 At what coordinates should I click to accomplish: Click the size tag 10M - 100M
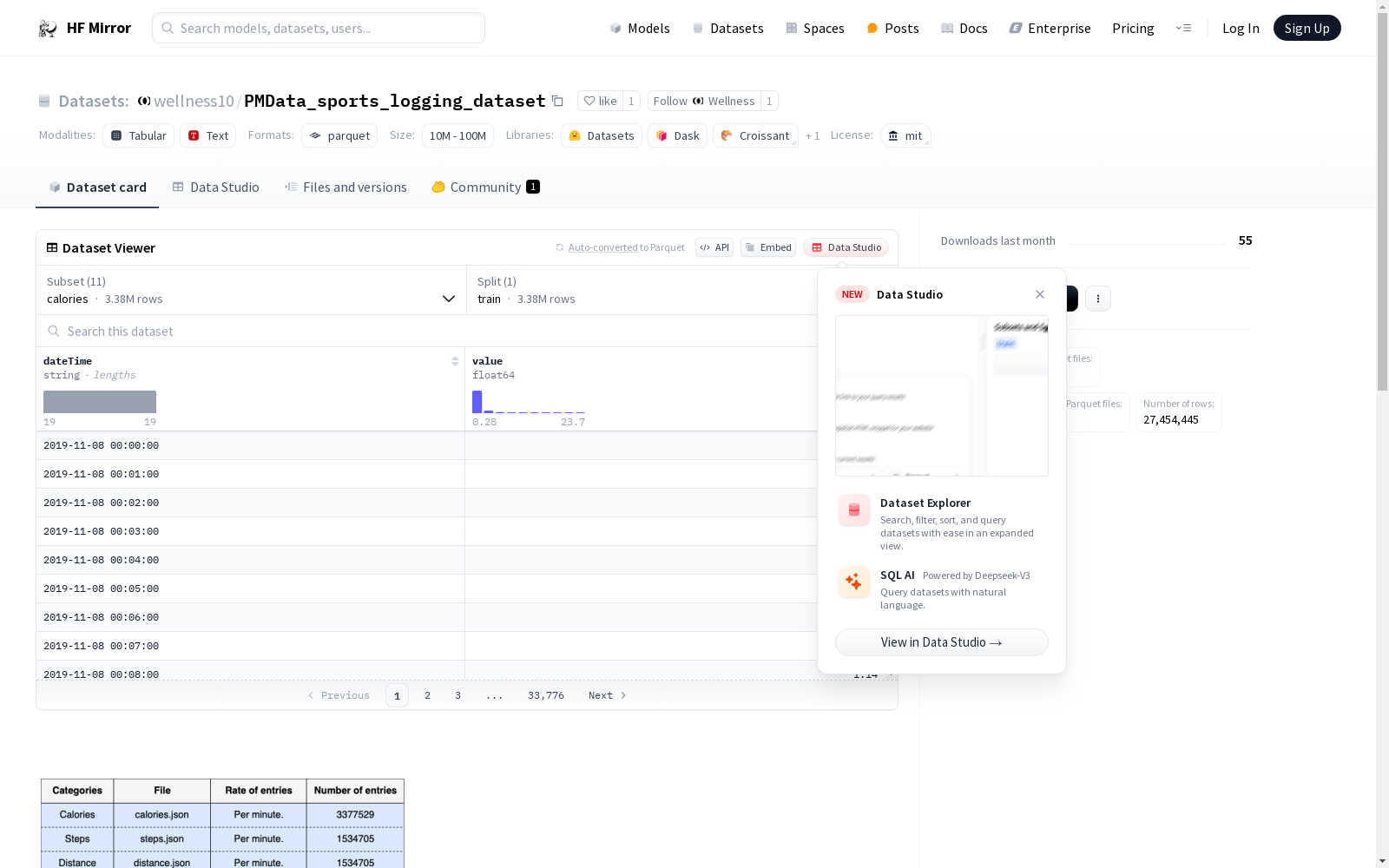click(458, 135)
